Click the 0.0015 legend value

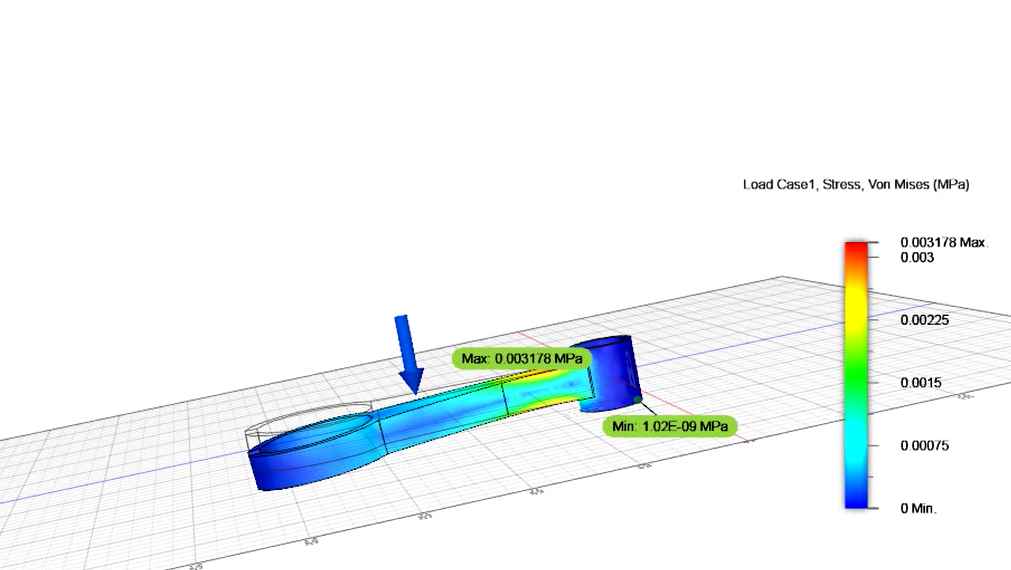[x=921, y=382]
